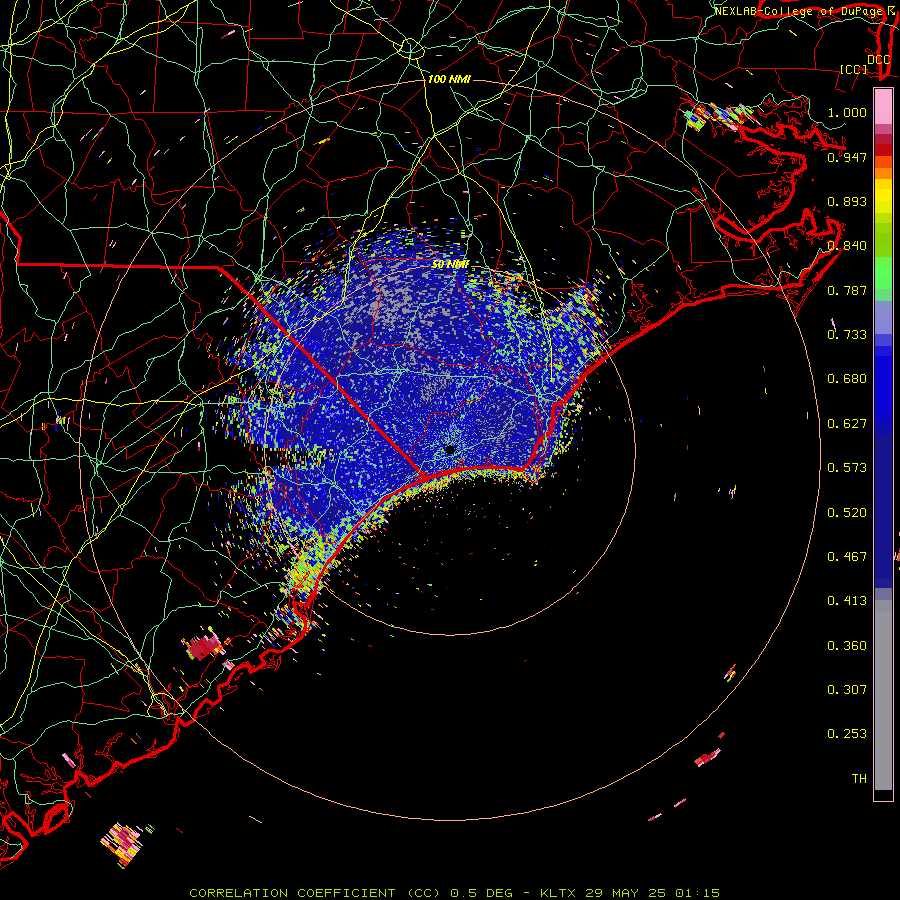This screenshot has height=900, width=900.
Task: Click the CORRELATION COEFFICIENT title text
Action: [x=292, y=893]
